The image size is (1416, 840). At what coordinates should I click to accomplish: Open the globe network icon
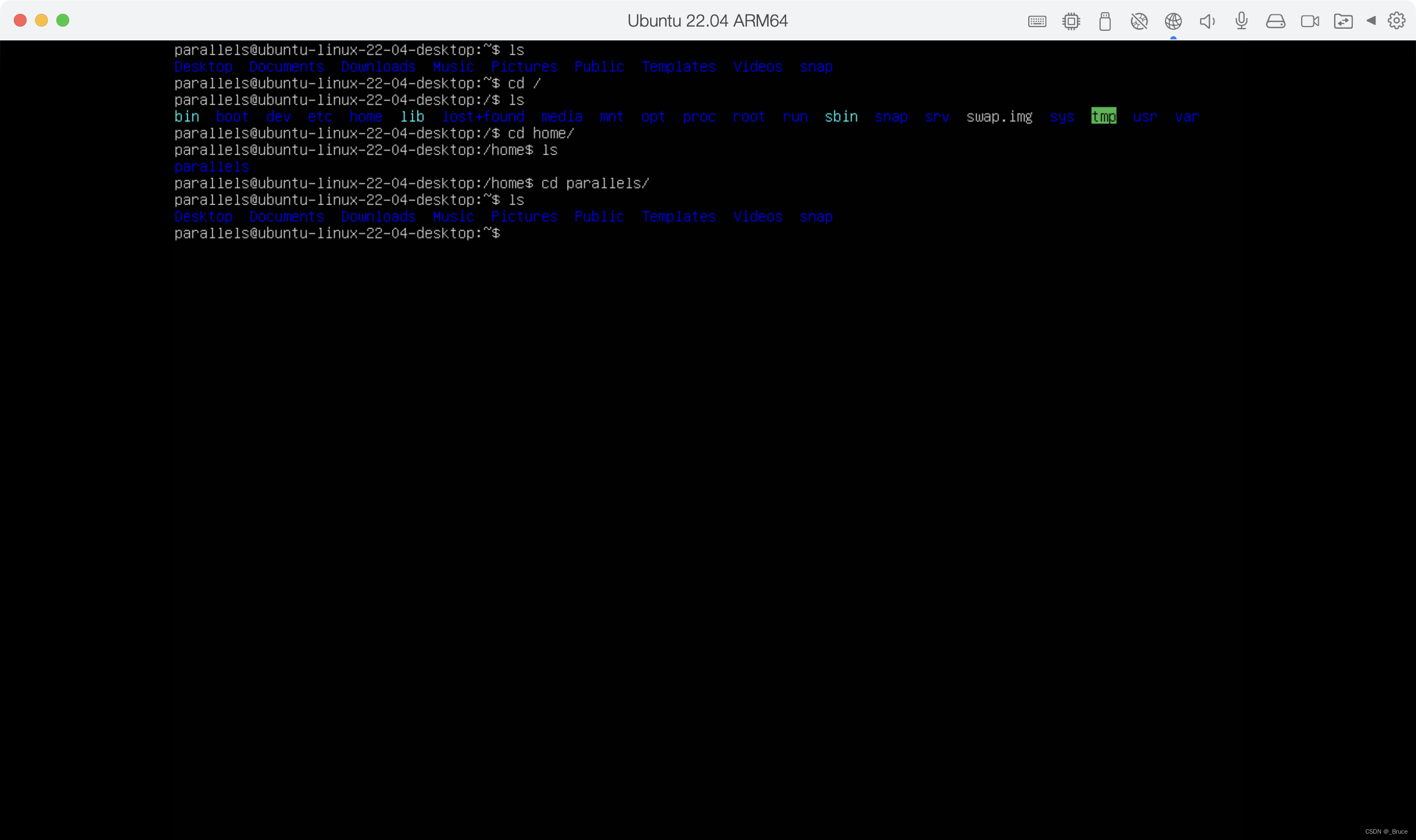point(1173,21)
